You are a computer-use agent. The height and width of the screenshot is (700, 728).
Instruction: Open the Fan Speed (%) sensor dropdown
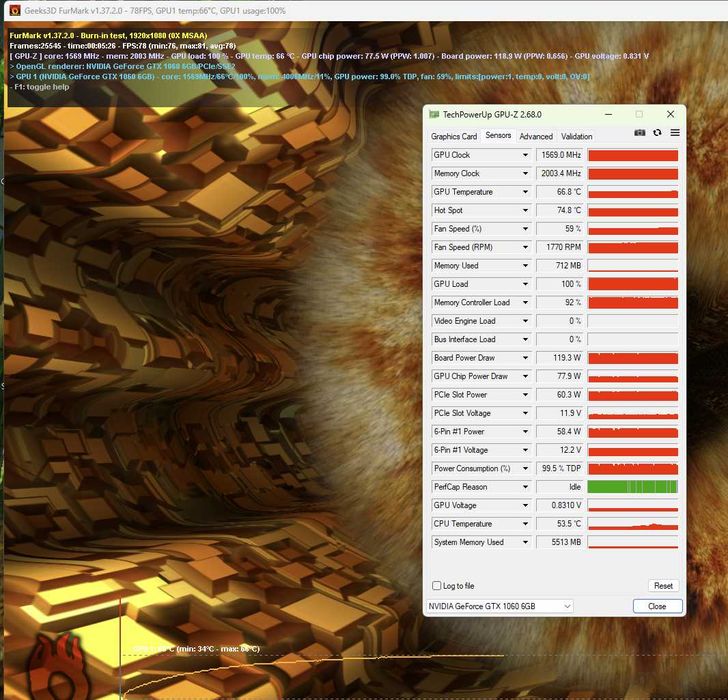525,228
